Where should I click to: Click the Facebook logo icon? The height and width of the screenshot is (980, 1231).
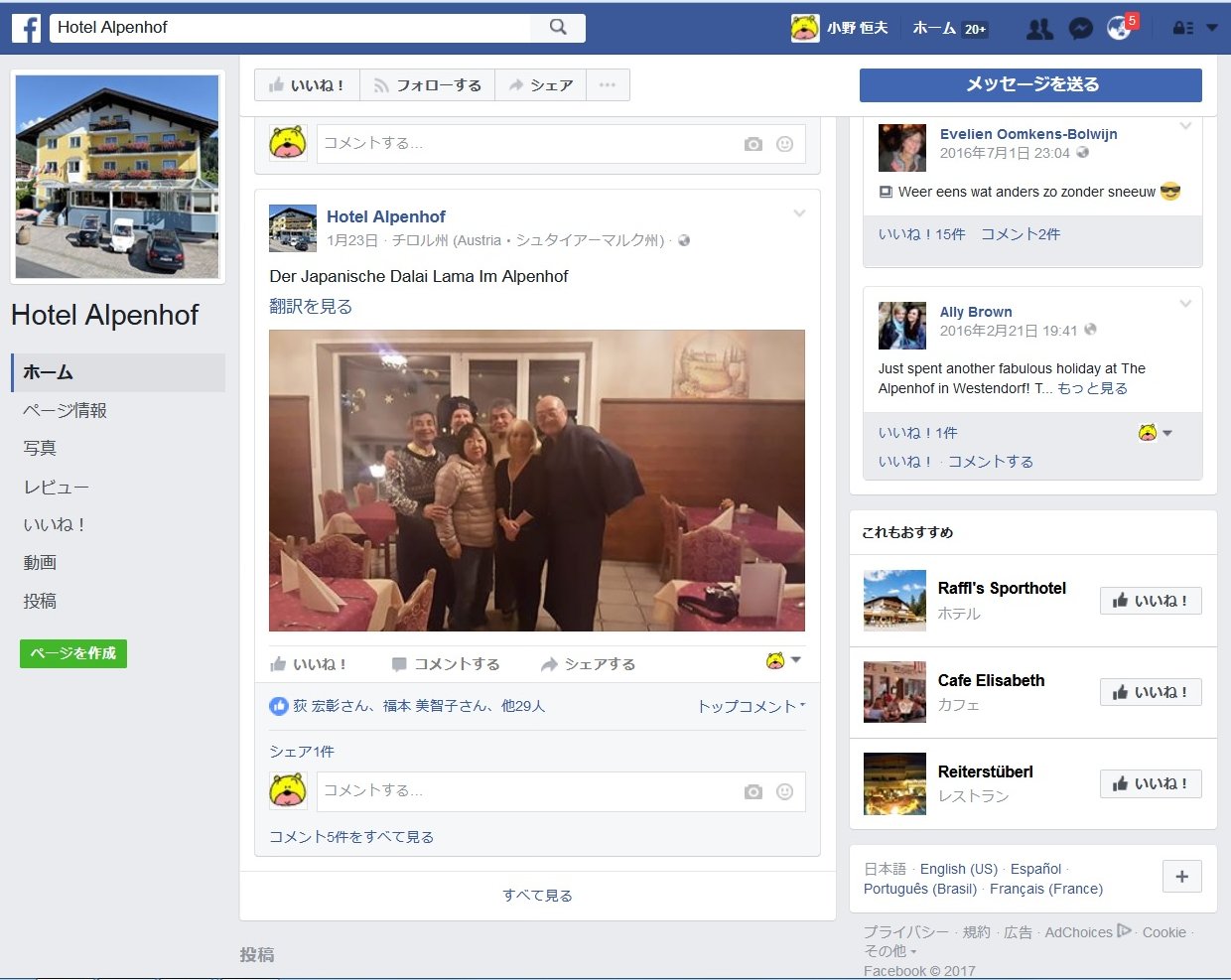point(27,28)
